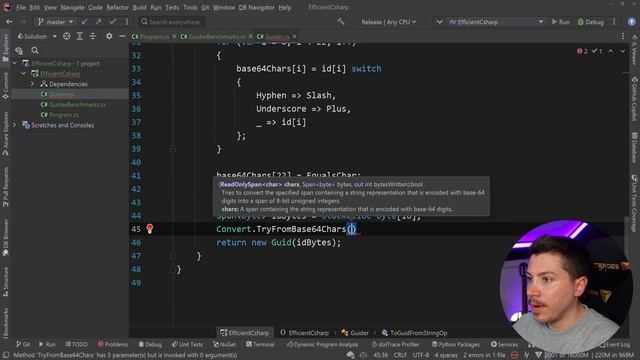Click the UTF-8 encoding in status bar
This screenshot has height=360, width=640.
[421, 355]
